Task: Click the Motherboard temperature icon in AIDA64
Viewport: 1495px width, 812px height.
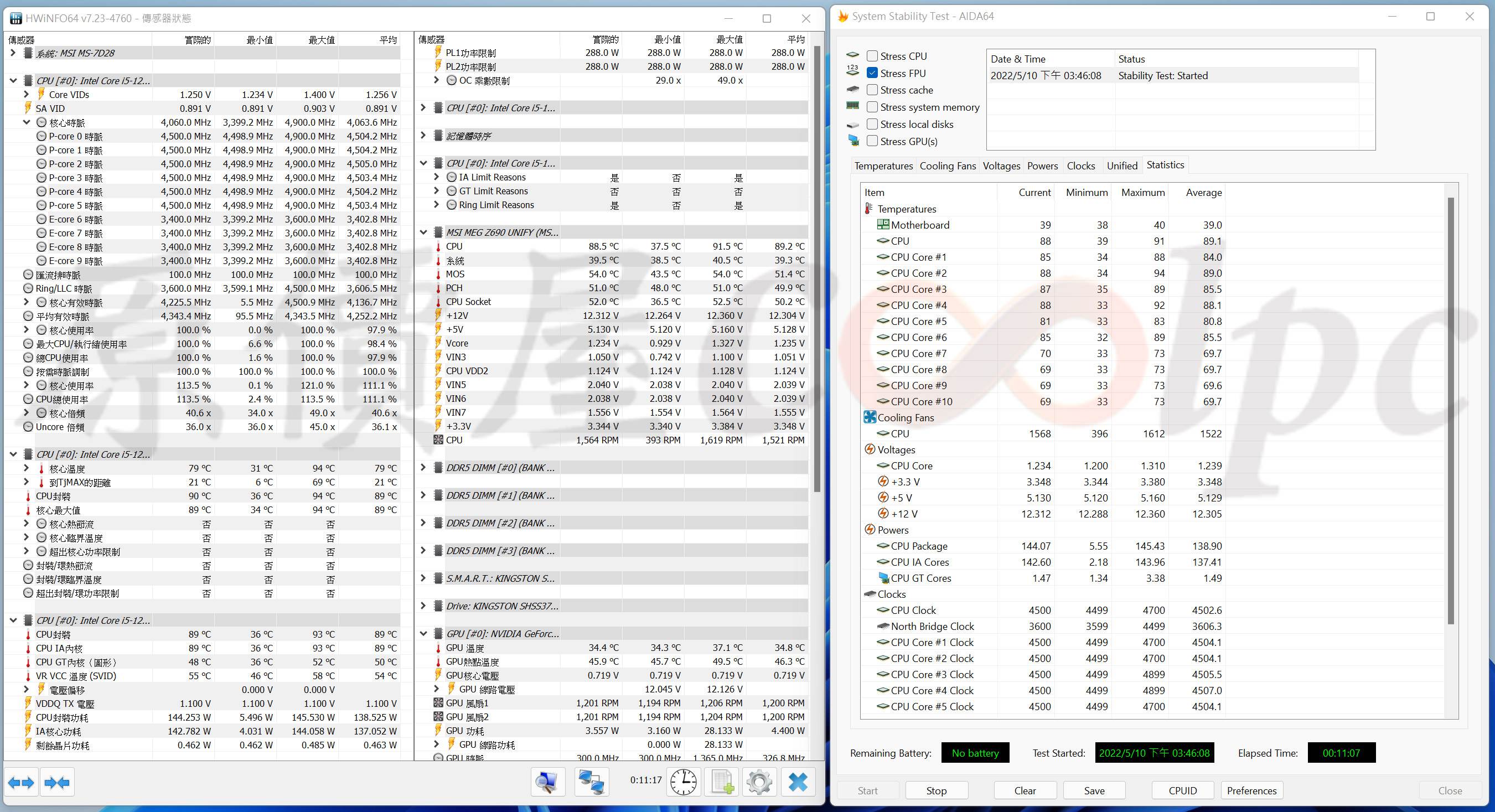Action: click(x=883, y=225)
